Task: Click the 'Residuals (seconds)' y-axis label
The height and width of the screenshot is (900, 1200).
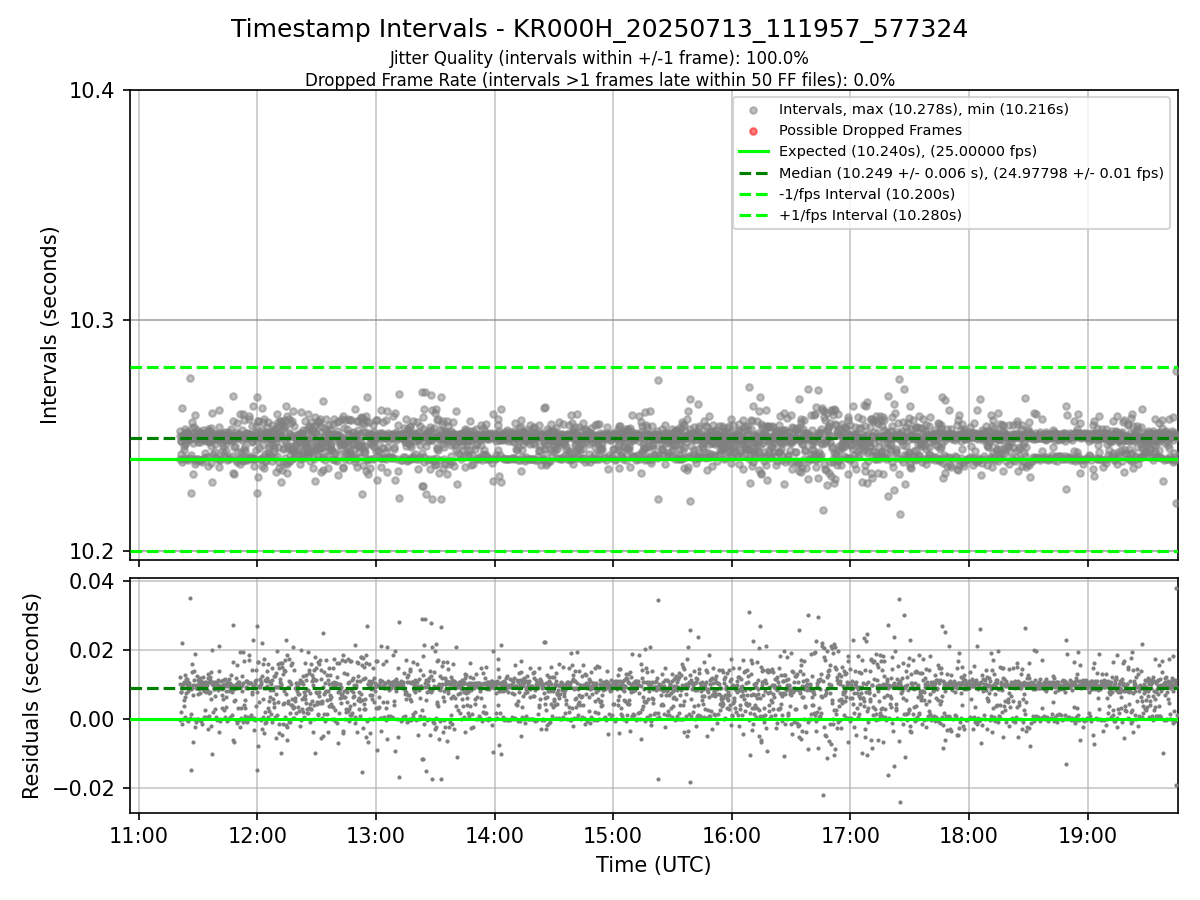Action: (31, 696)
